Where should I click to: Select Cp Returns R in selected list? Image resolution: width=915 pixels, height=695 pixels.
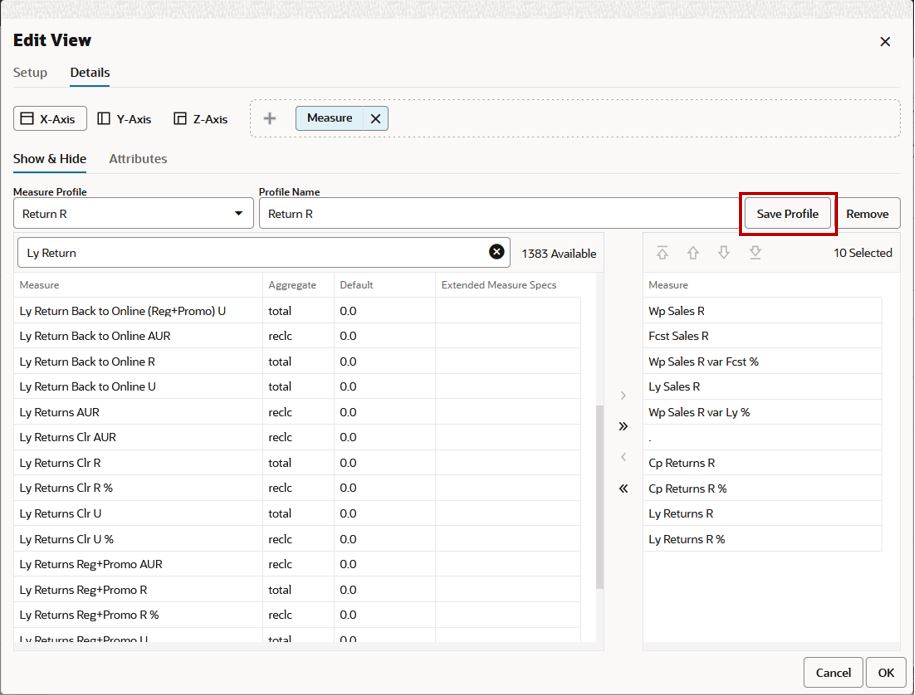tap(762, 463)
